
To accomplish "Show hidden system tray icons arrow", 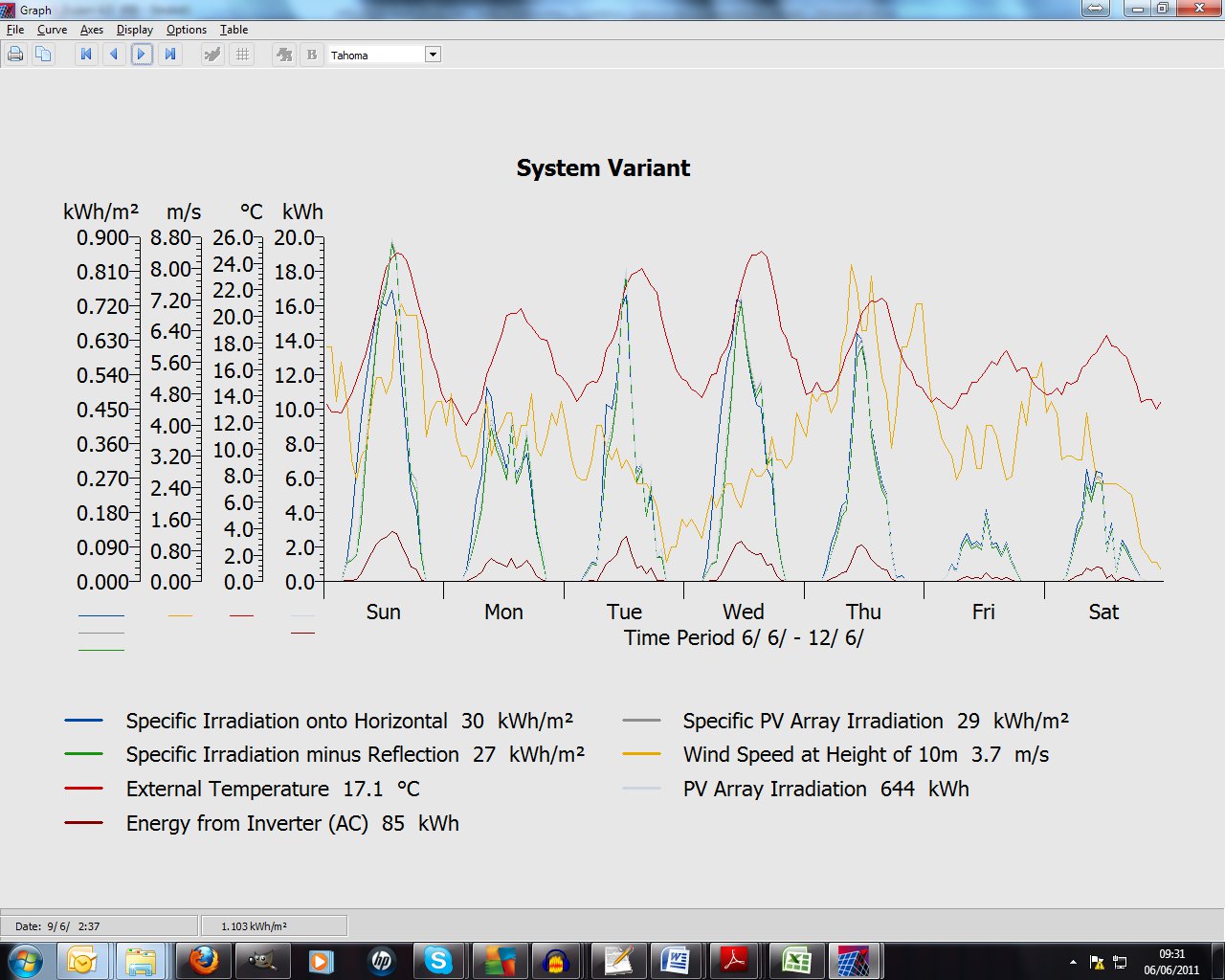I will tap(1073, 962).
